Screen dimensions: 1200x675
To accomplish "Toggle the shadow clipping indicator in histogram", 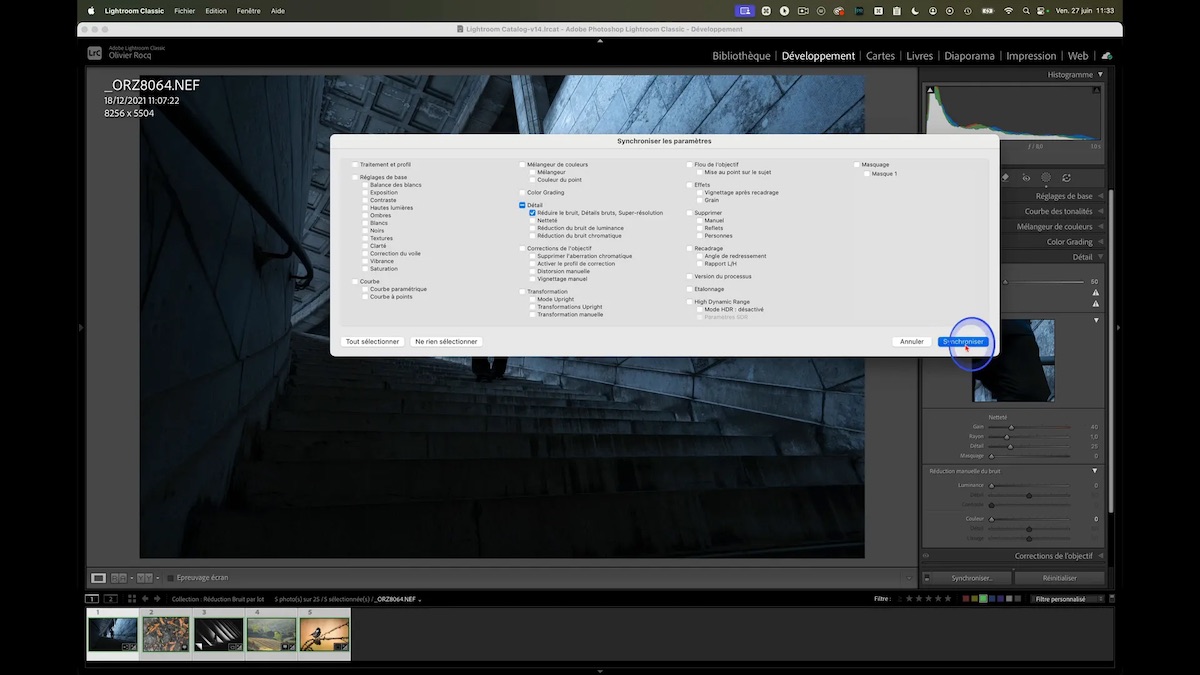I will 930,90.
